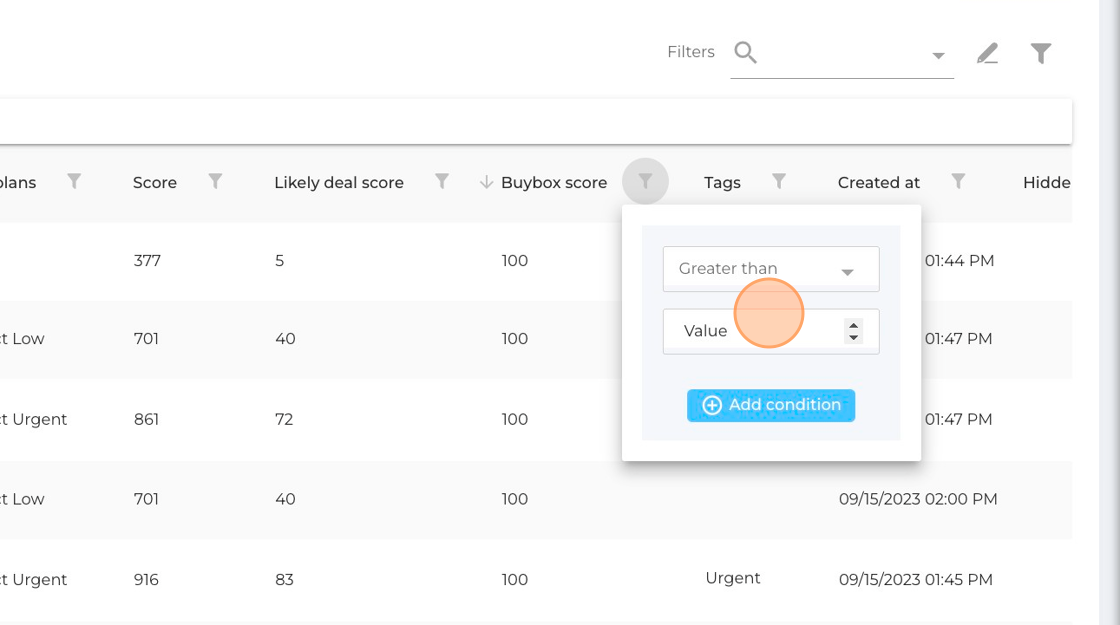Screen dimensions: 1120x625
Task: Click Buybox score 100 in the 377 row
Action: click(514, 261)
